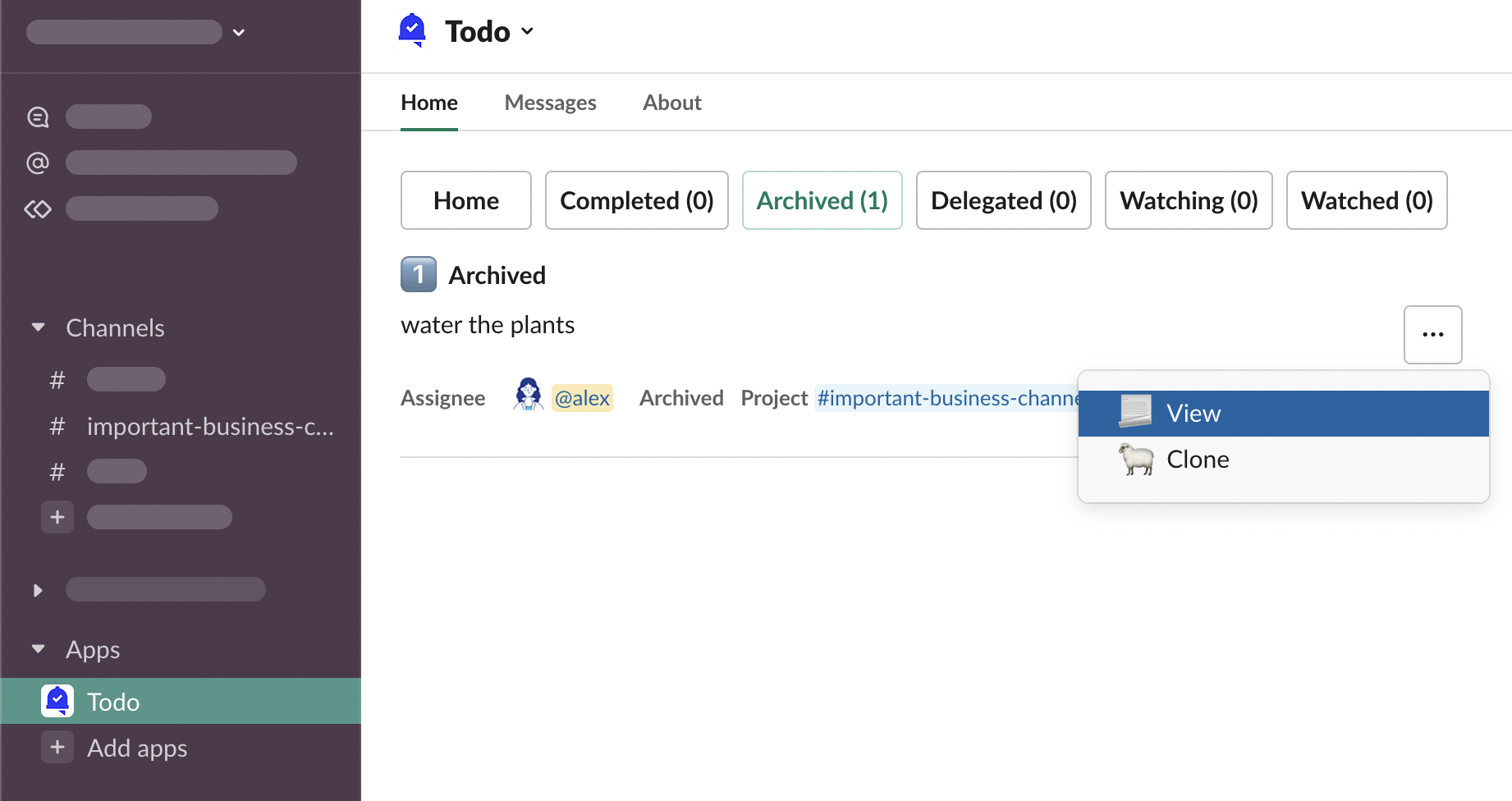This screenshot has height=801, width=1512.
Task: Show the Completed (0) task list
Action: tap(636, 200)
